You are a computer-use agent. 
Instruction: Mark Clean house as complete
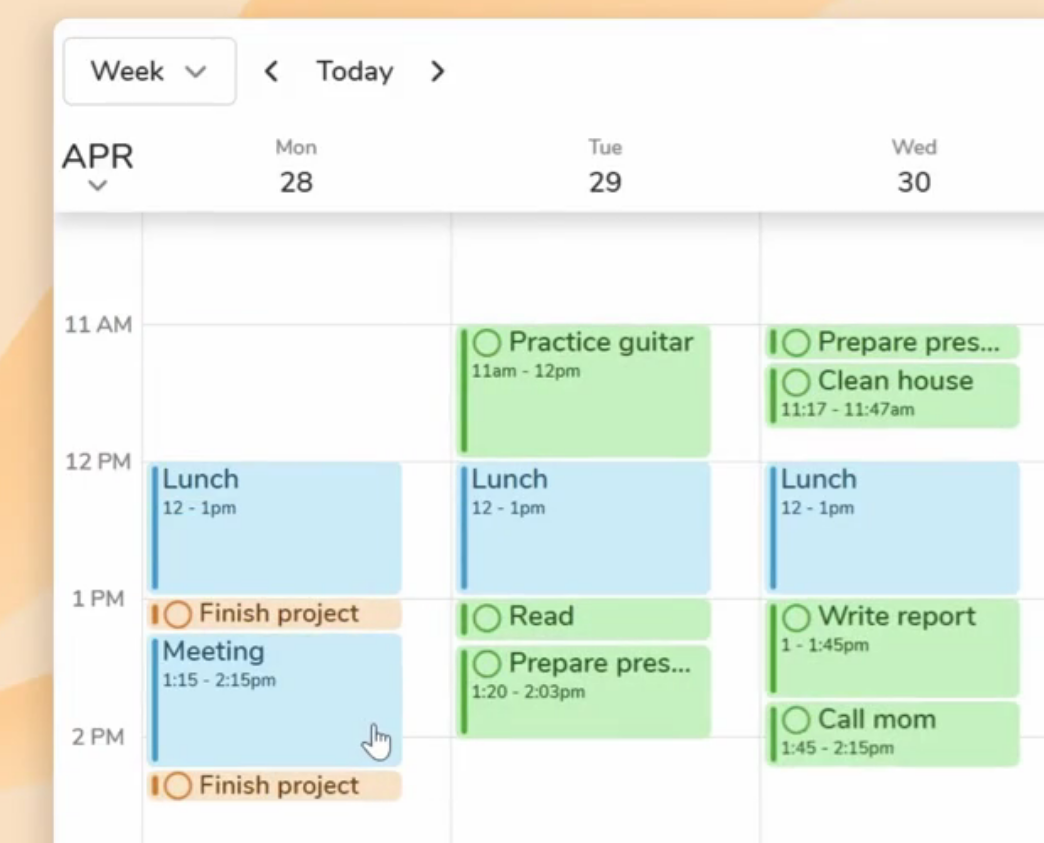coord(795,381)
